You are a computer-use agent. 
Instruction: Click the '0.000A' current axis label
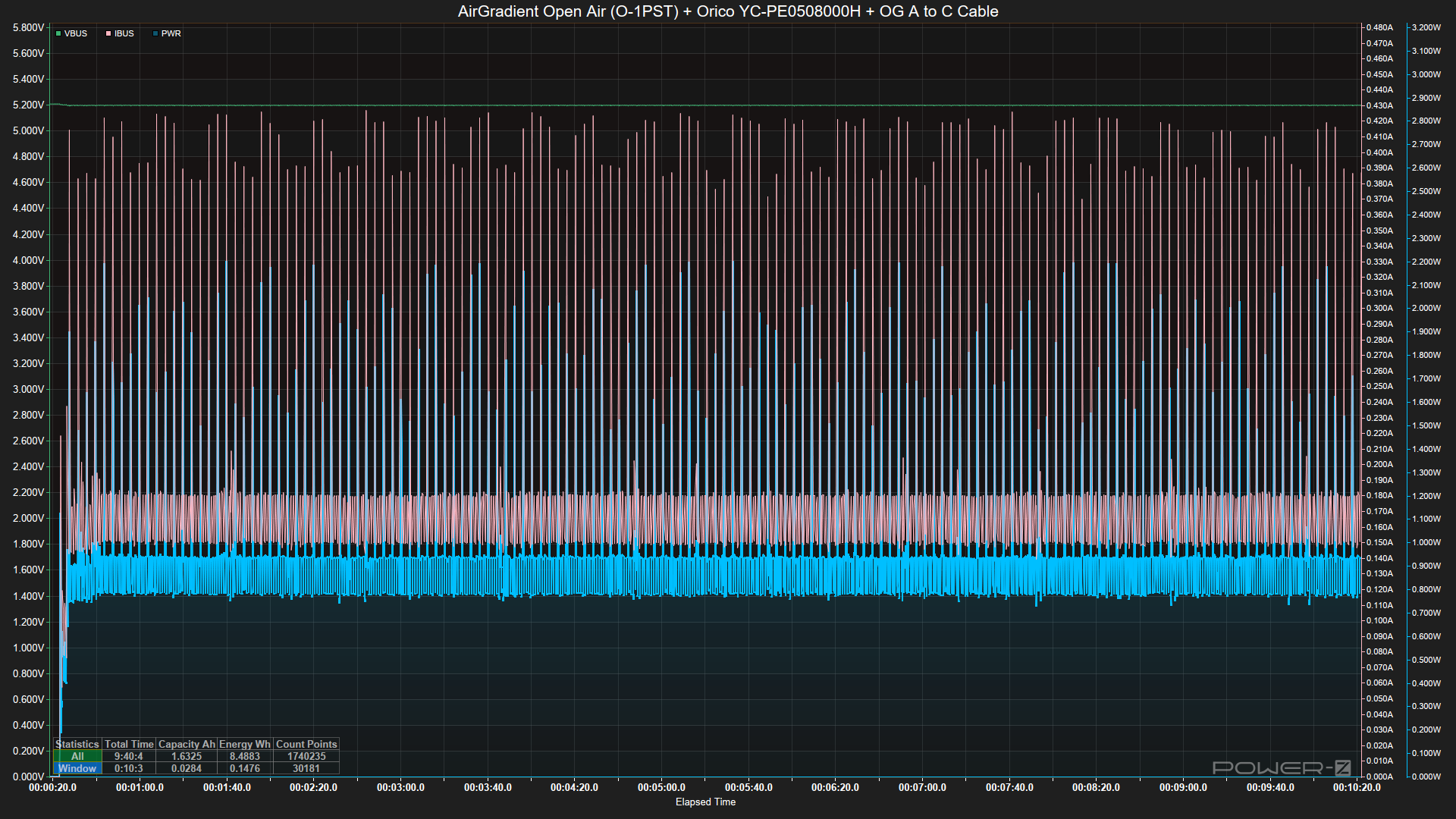coord(1379,777)
